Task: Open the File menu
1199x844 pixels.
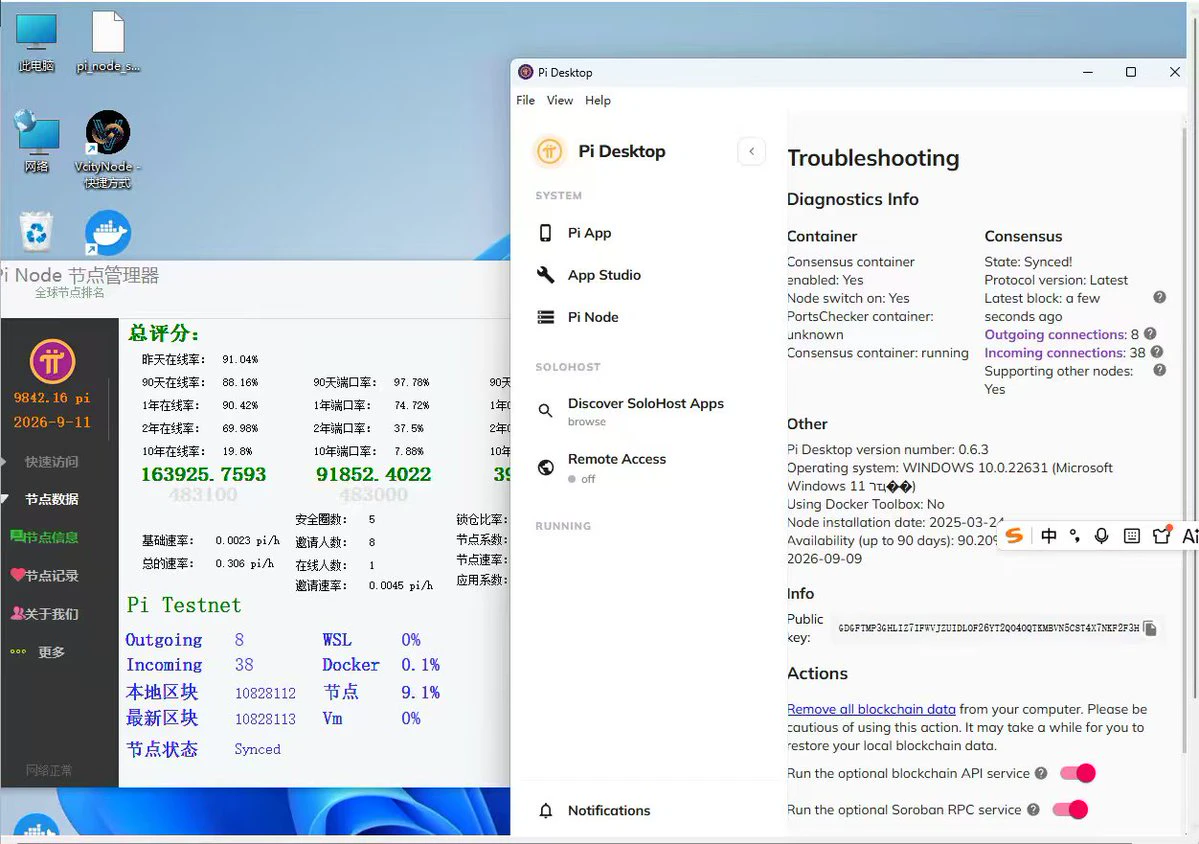Action: [x=525, y=100]
